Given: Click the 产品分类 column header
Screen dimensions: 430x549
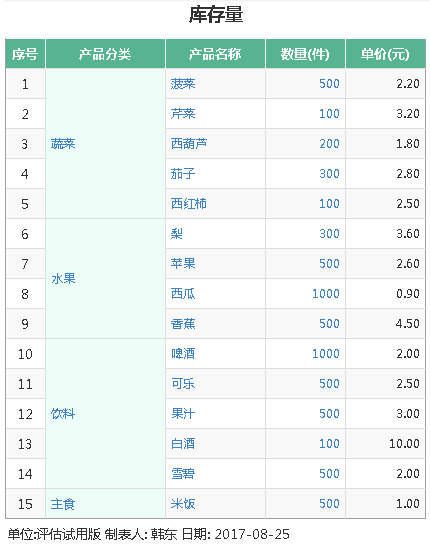Looking at the screenshot, I should pos(105,54).
